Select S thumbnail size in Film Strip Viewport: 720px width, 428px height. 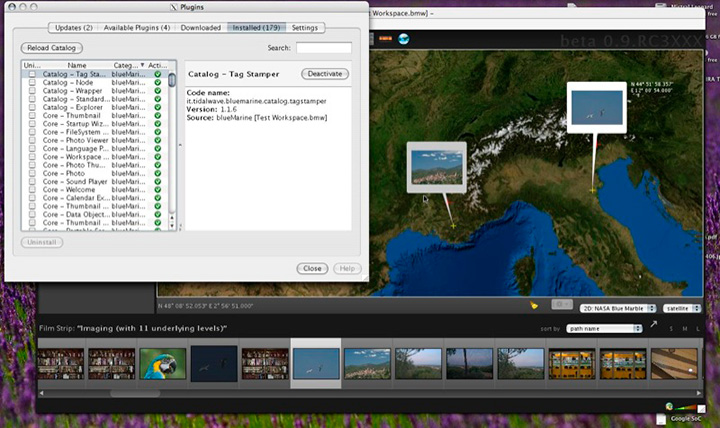(x=671, y=329)
